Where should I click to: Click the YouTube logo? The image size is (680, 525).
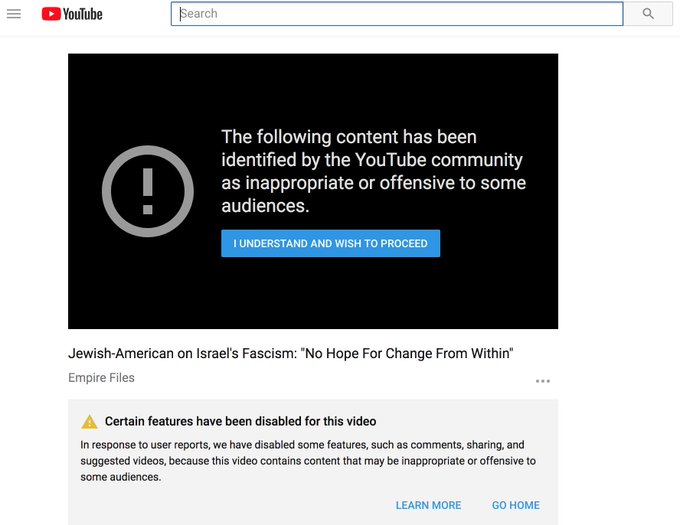click(x=72, y=14)
